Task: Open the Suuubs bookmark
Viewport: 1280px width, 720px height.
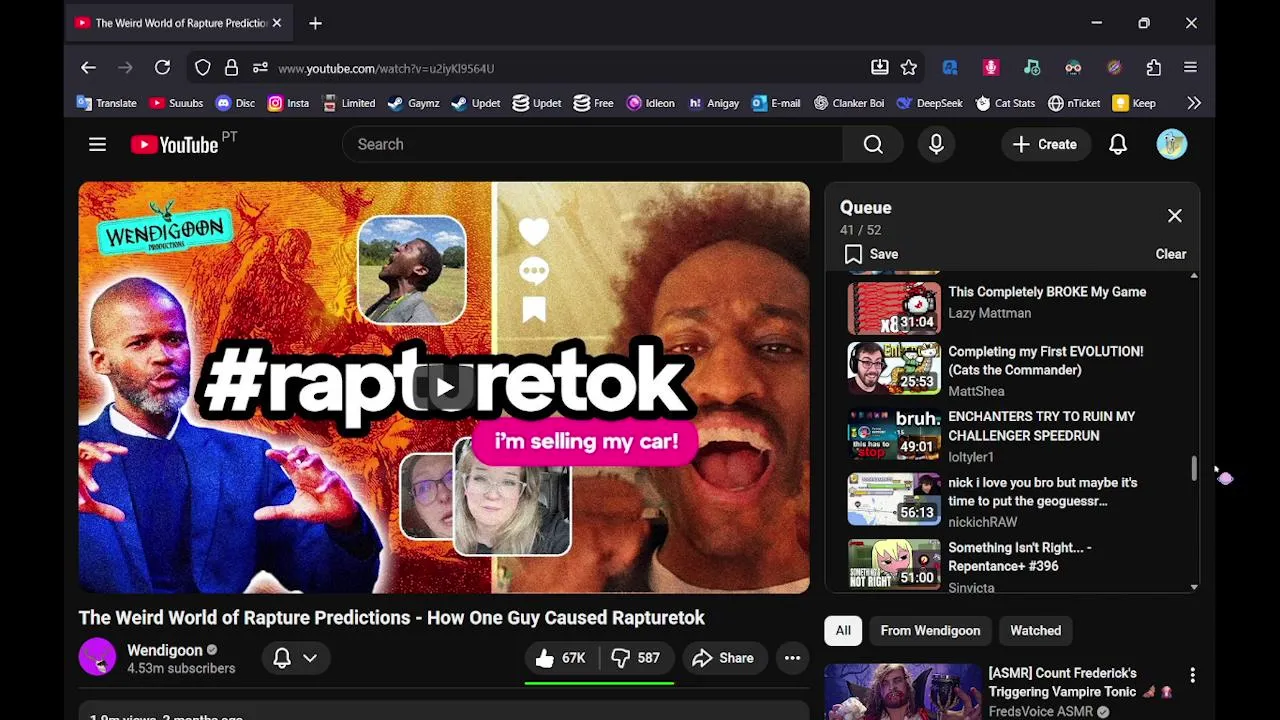Action: (x=176, y=103)
